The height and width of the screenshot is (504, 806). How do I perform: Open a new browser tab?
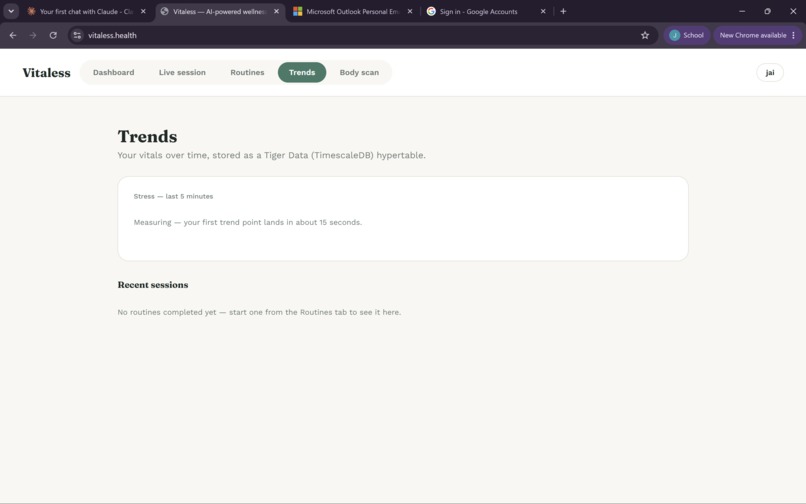563,11
